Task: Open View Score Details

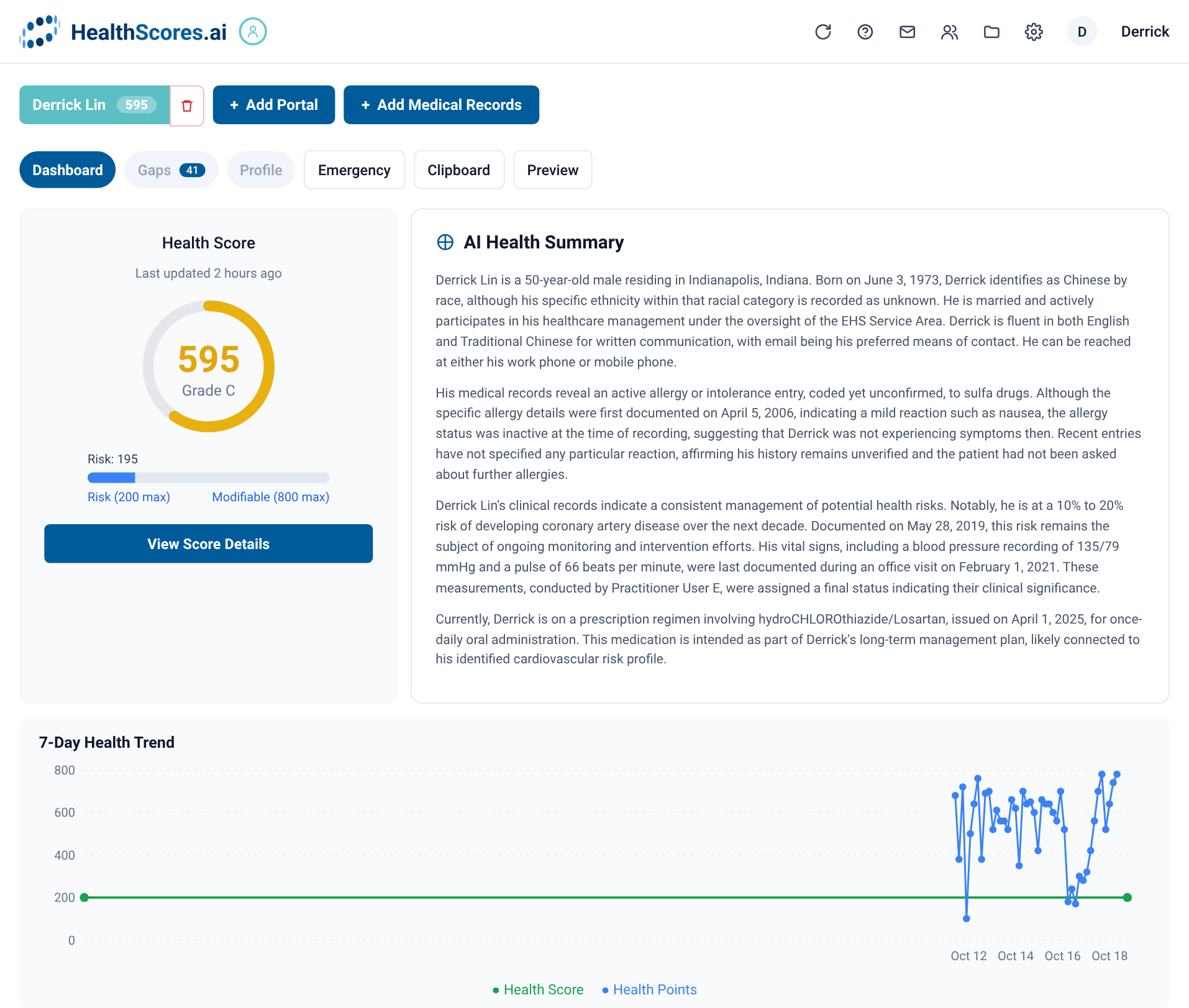Action: [209, 544]
